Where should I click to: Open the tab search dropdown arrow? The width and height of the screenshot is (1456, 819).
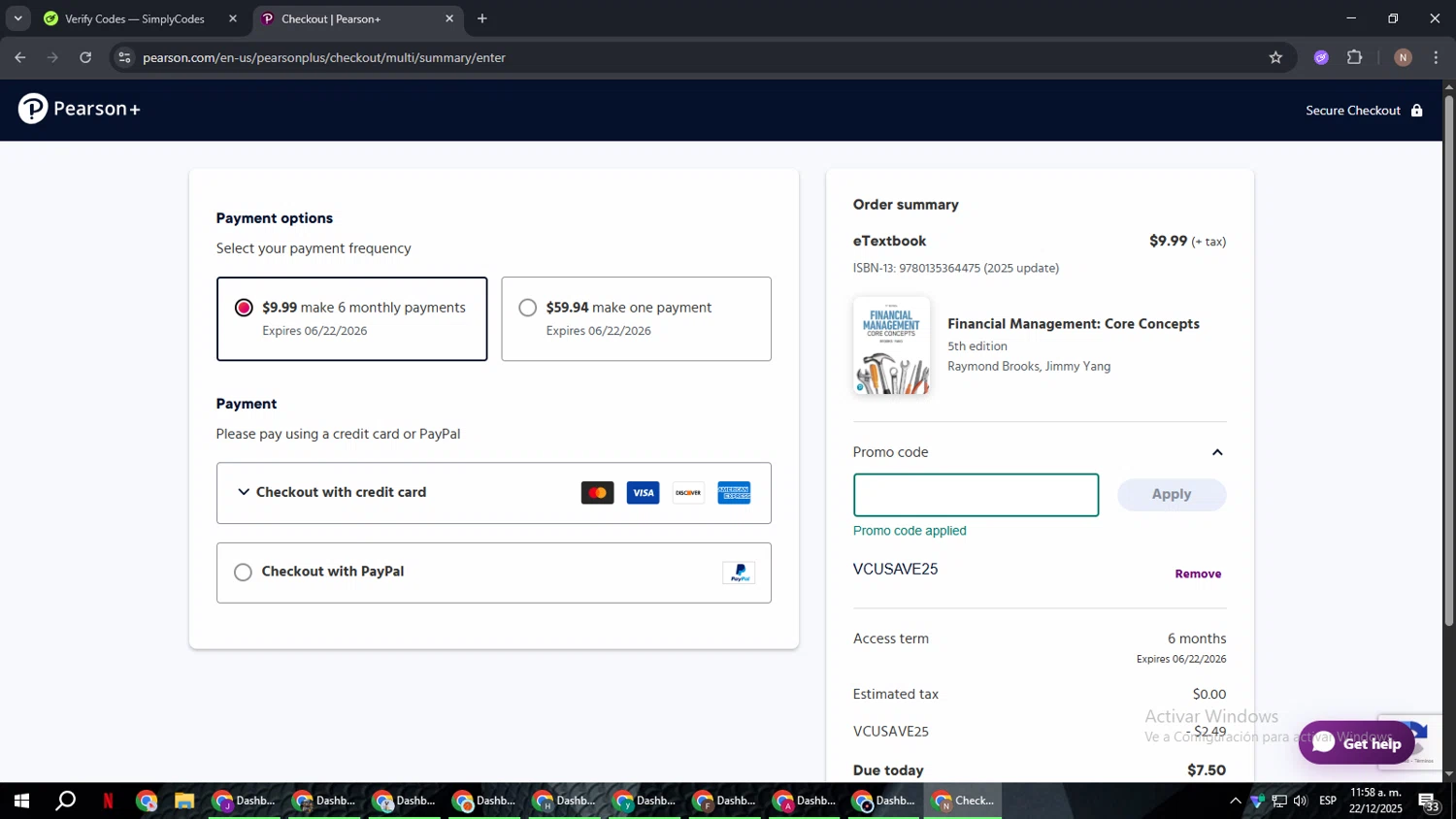point(17,18)
